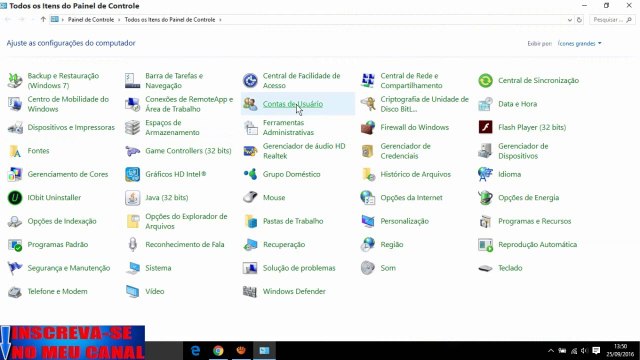Click Opções do Explorador de Arquivos link
The width and height of the screenshot is (640, 360).
(x=186, y=221)
